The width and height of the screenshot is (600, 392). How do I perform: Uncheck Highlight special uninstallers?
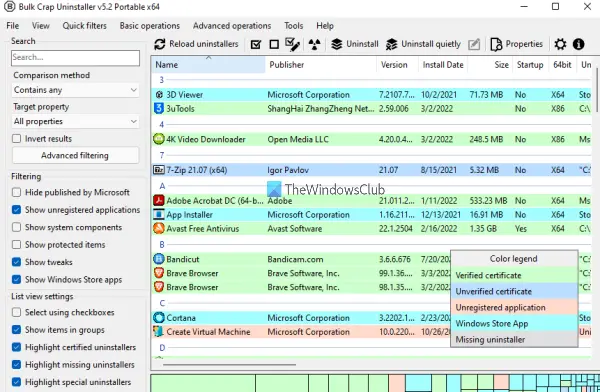pyautogui.click(x=16, y=382)
